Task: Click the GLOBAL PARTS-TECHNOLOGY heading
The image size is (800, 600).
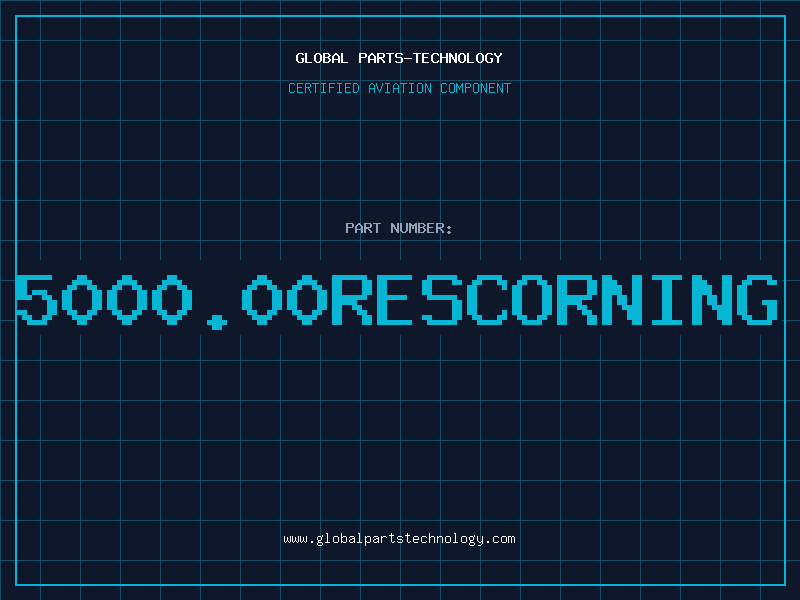Action: pos(399,58)
